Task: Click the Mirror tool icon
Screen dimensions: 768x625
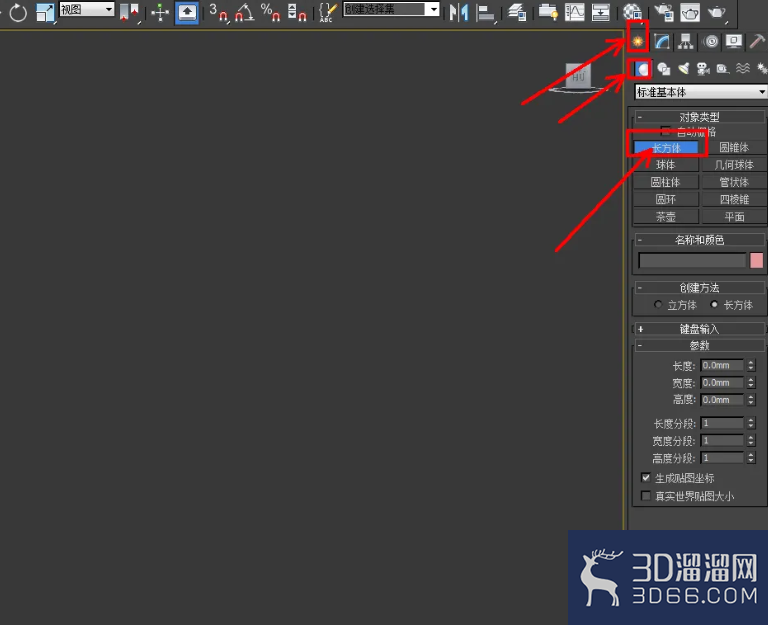Action: coord(459,12)
